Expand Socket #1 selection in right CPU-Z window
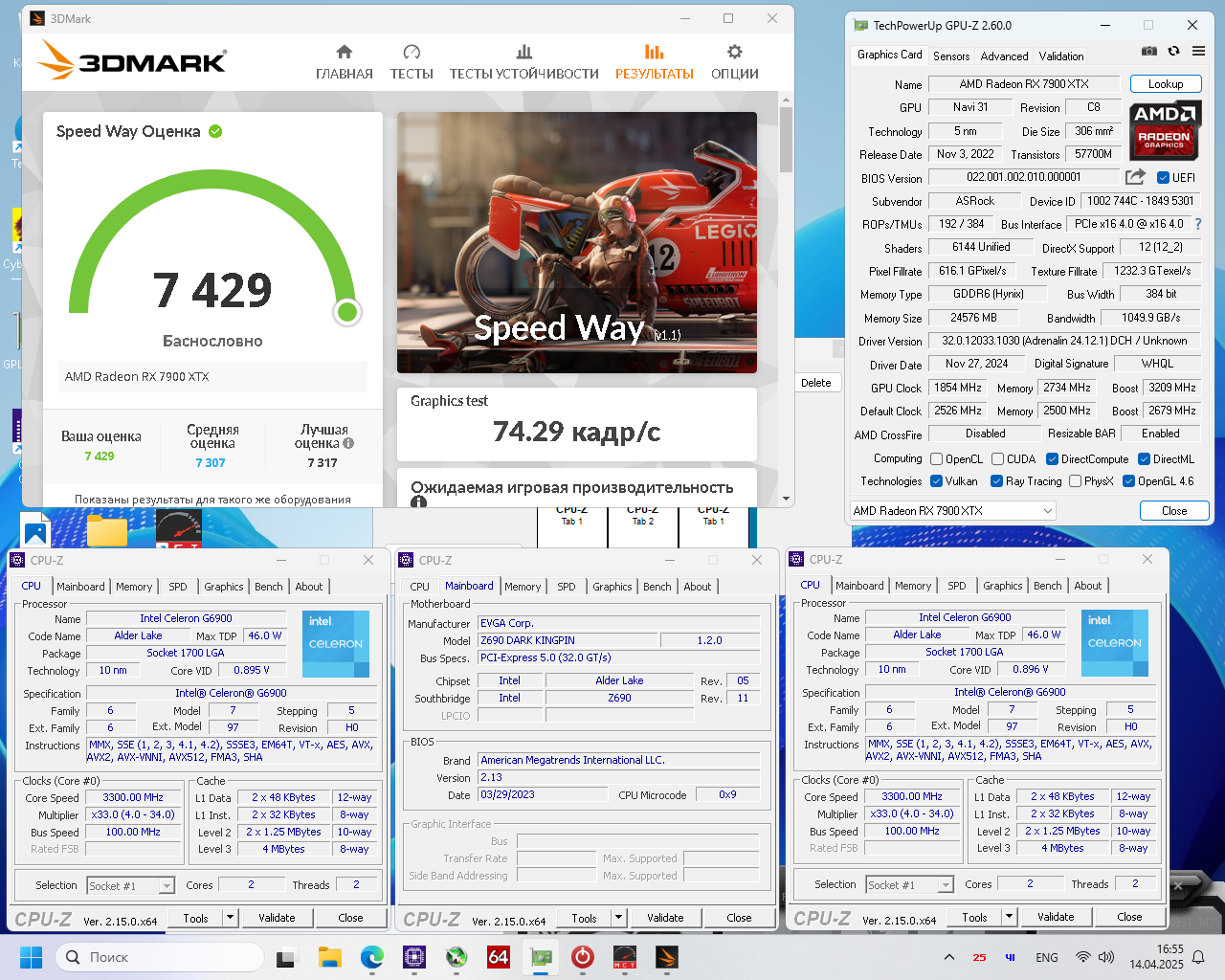This screenshot has width=1225, height=980. coord(946,885)
